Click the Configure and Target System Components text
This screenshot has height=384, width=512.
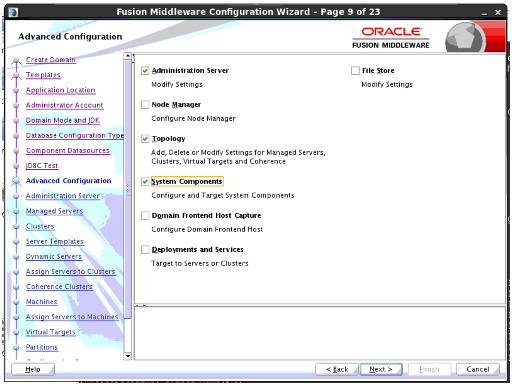pos(223,195)
